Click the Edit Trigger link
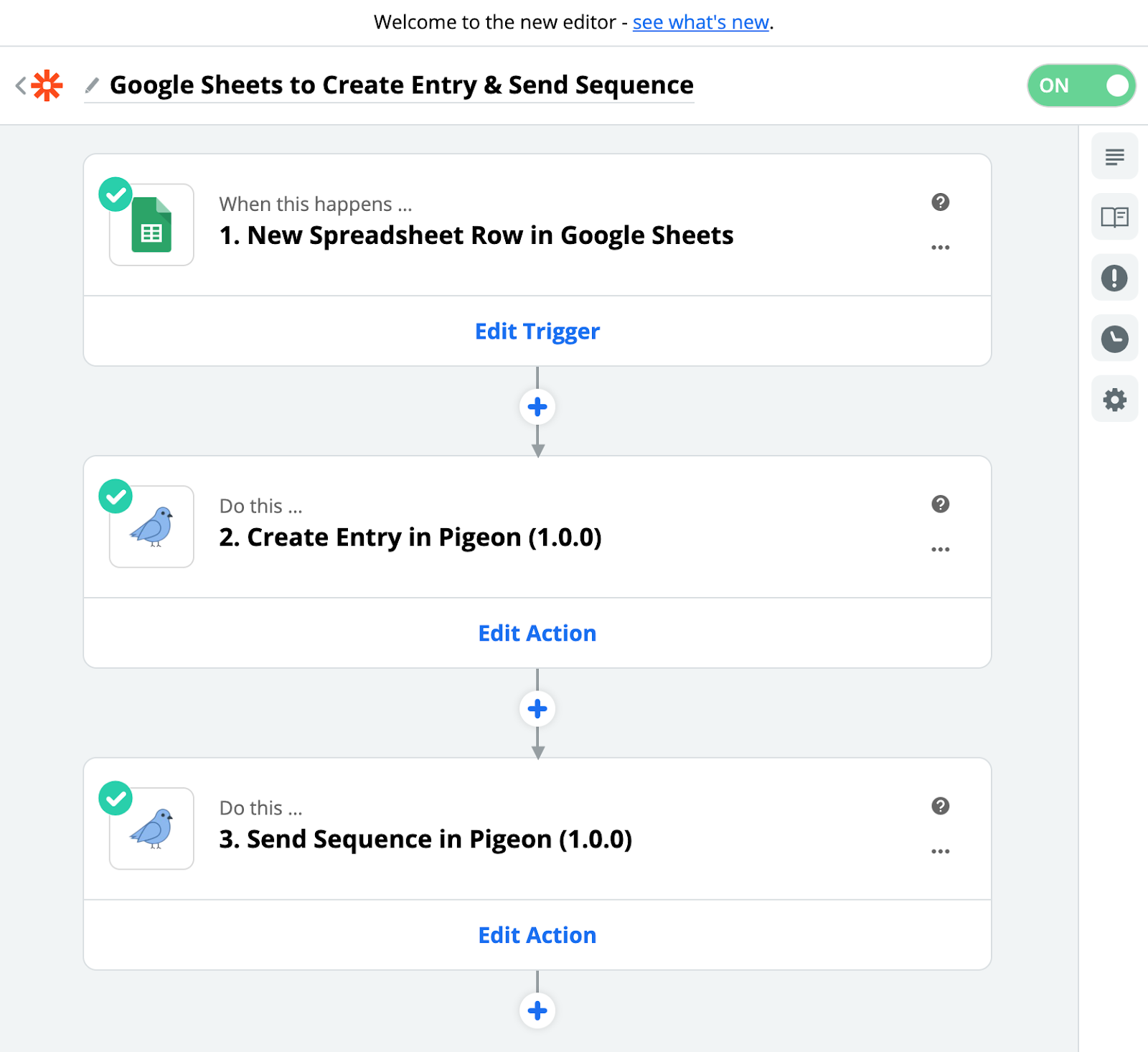 (537, 332)
